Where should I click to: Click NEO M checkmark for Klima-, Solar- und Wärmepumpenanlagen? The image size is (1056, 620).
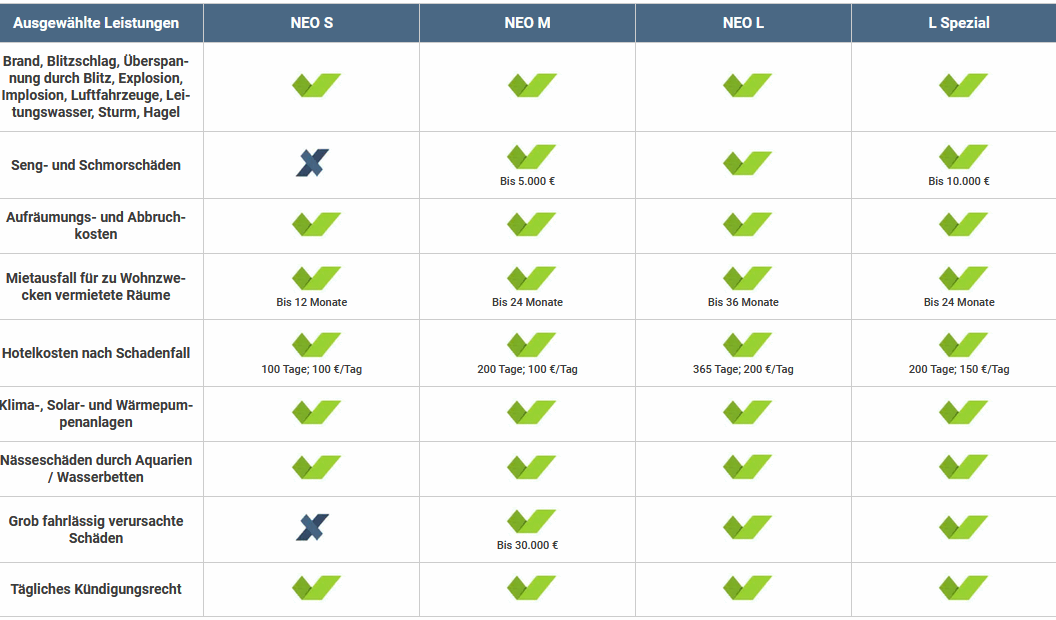coord(532,411)
